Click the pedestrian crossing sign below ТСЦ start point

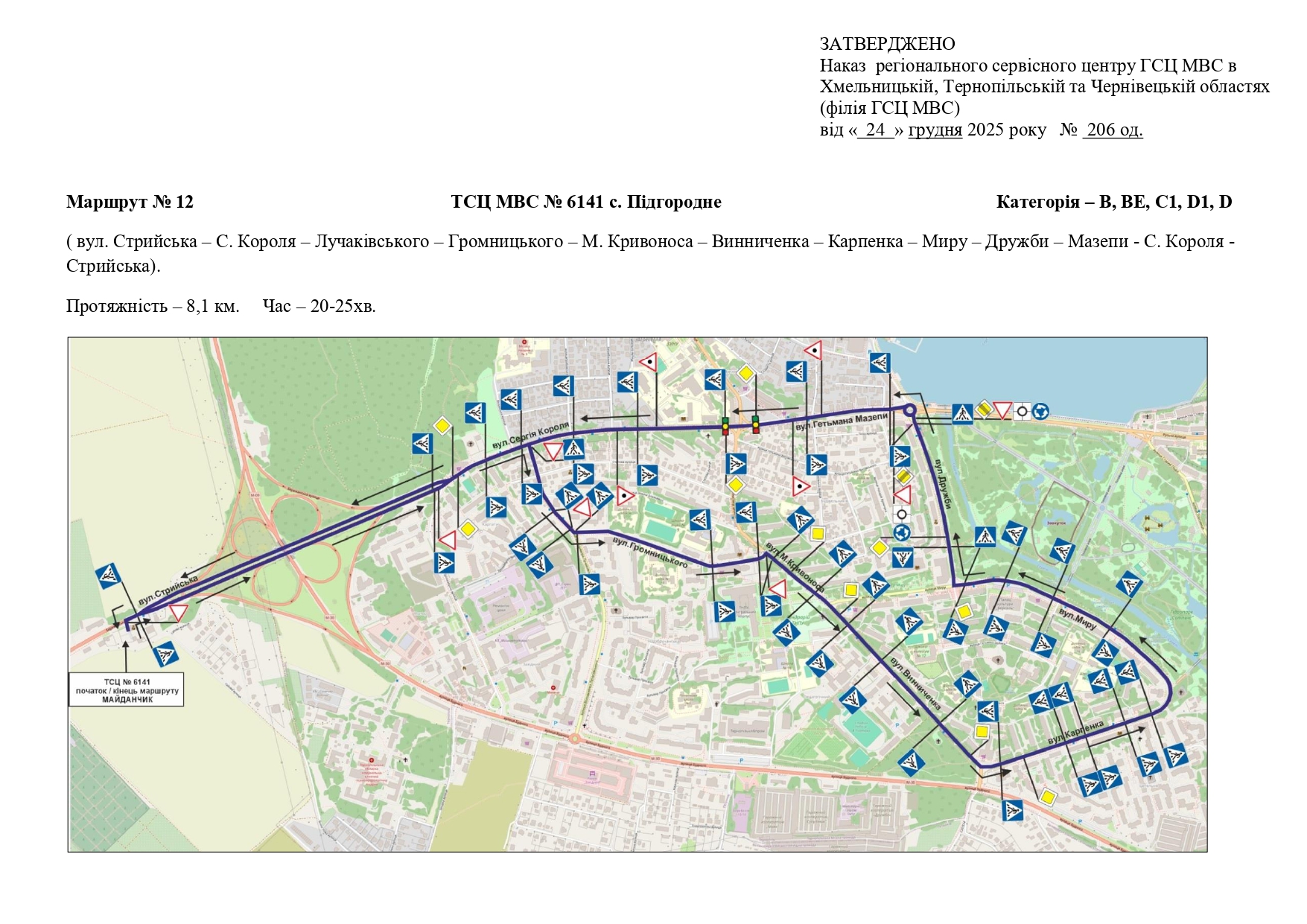click(165, 655)
